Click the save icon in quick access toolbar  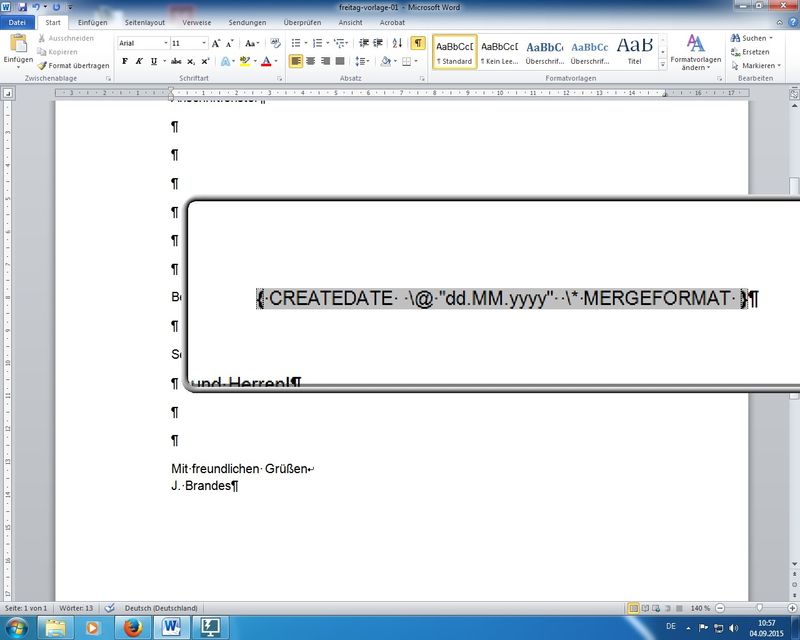[22, 6]
